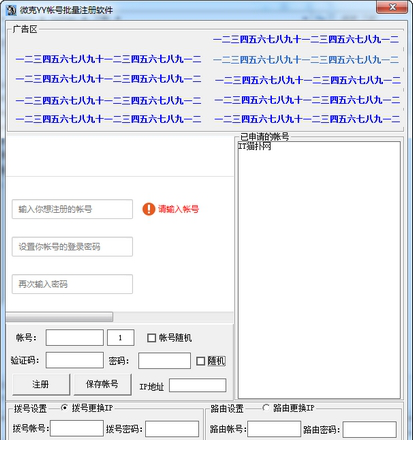Click the 保存帐号 button
The image size is (413, 457).
point(102,384)
